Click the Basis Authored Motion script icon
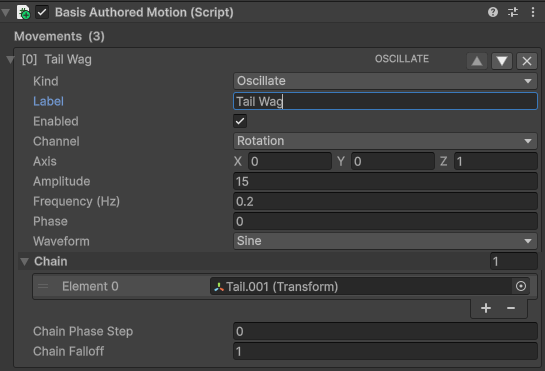The width and height of the screenshot is (545, 371). [23, 12]
